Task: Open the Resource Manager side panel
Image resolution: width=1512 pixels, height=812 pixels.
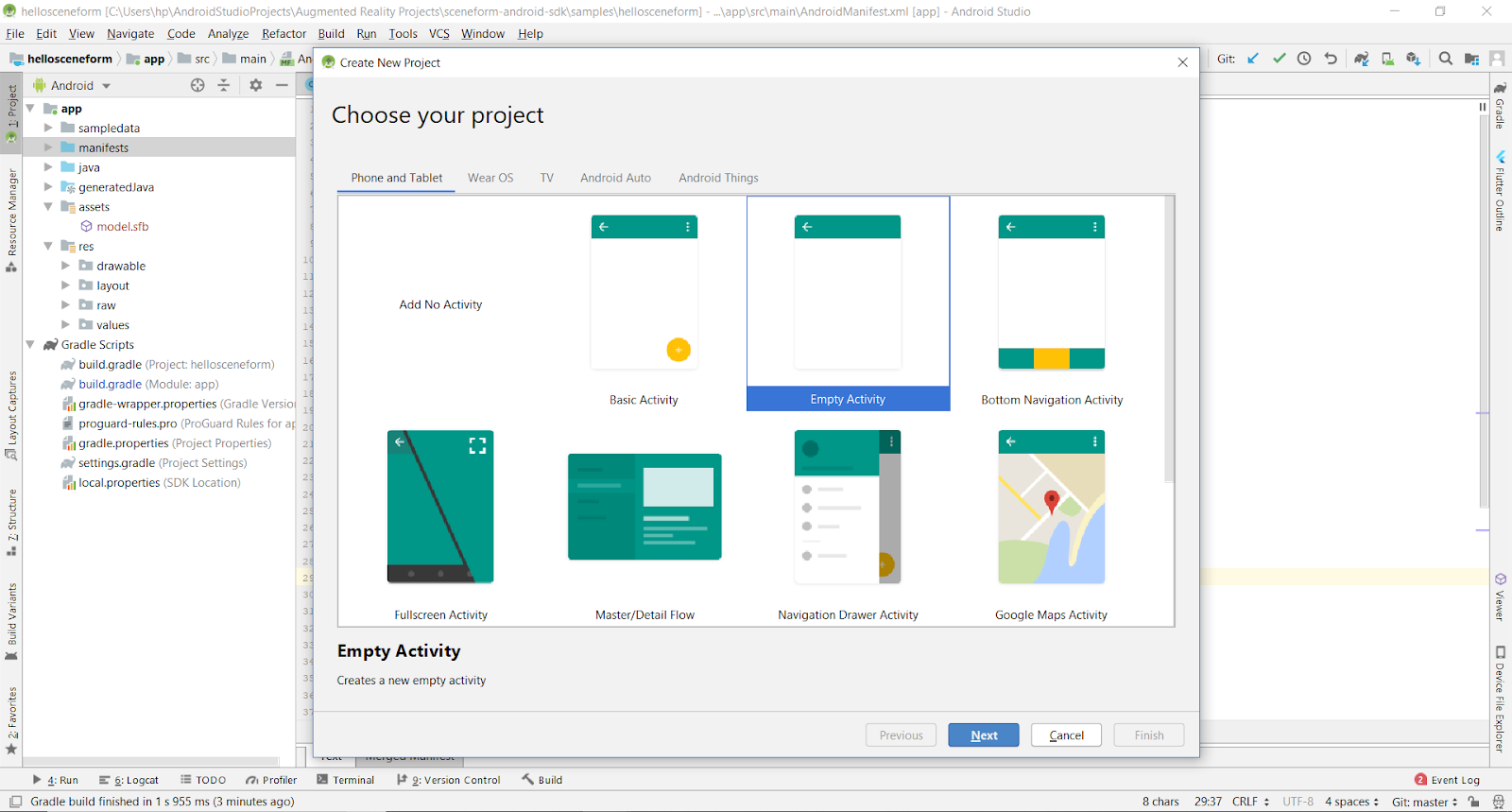Action: [x=11, y=220]
